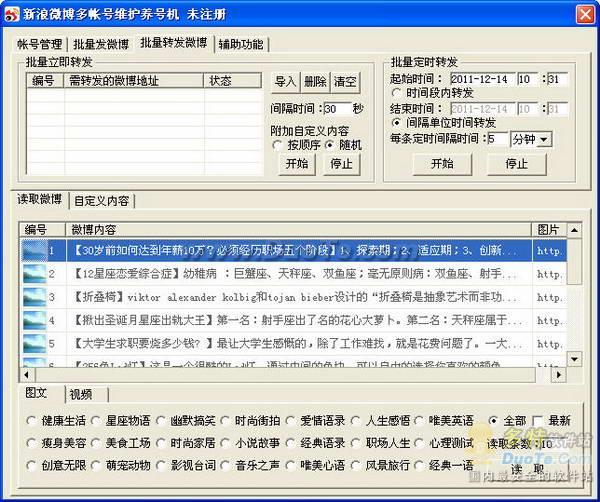This screenshot has height=502, width=600.
Task: Click the 导入 button
Action: (x=285, y=81)
